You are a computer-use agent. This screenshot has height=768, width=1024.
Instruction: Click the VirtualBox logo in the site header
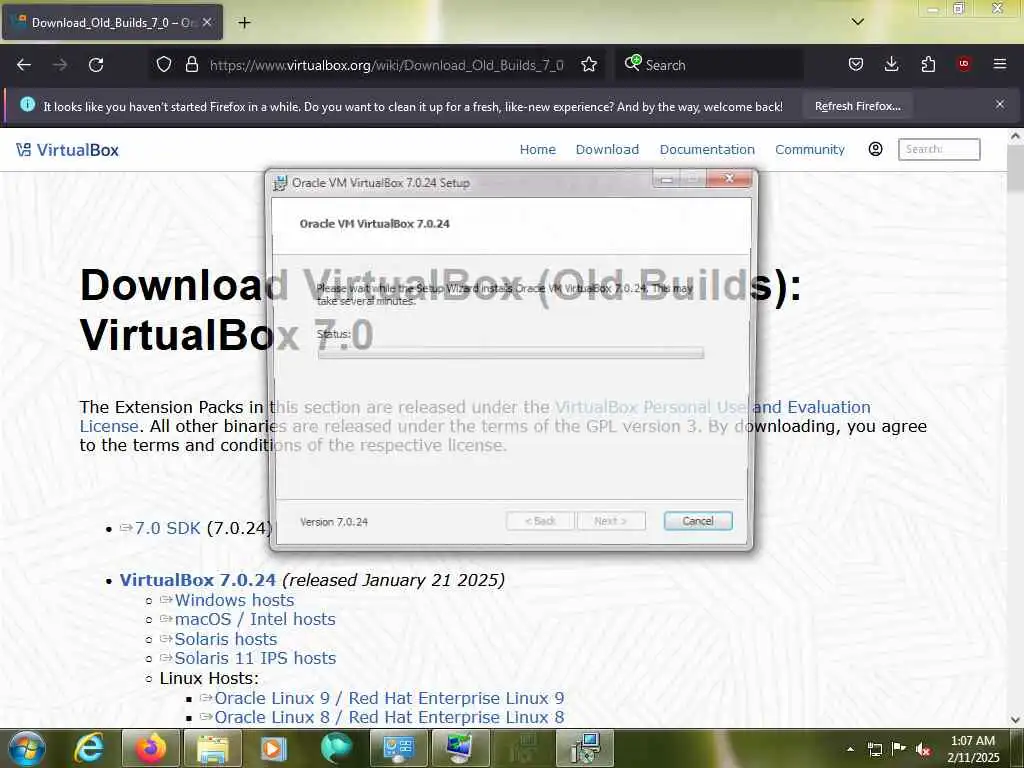[67, 150]
